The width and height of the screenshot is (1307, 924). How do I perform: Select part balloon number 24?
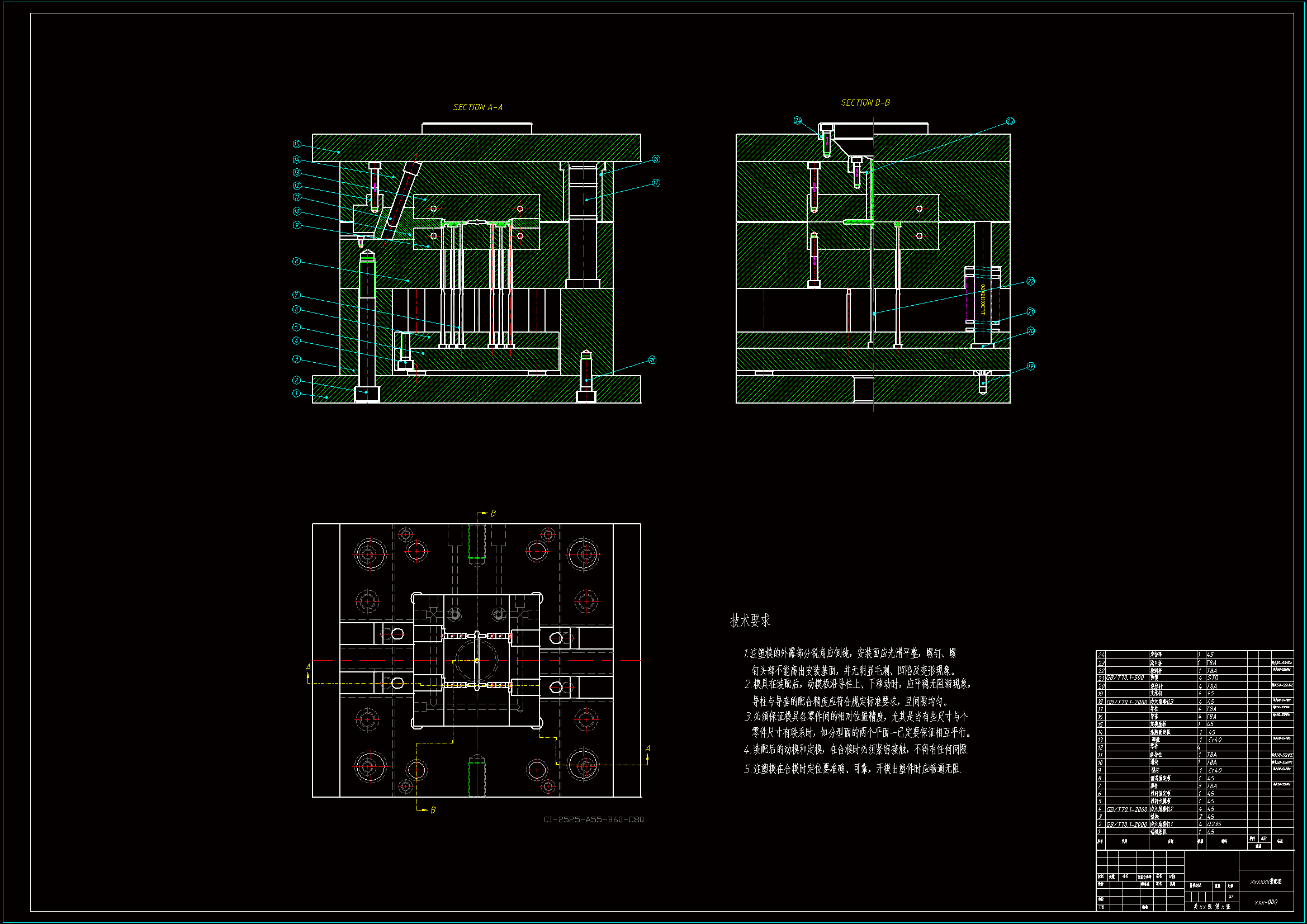tap(798, 120)
